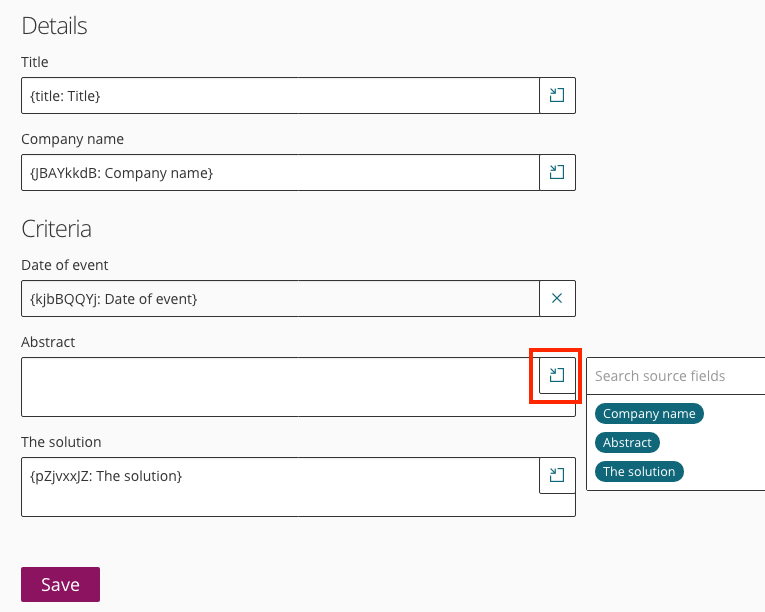This screenshot has width=765, height=612.
Task: Open source field picker for The solution
Action: pyautogui.click(x=557, y=475)
